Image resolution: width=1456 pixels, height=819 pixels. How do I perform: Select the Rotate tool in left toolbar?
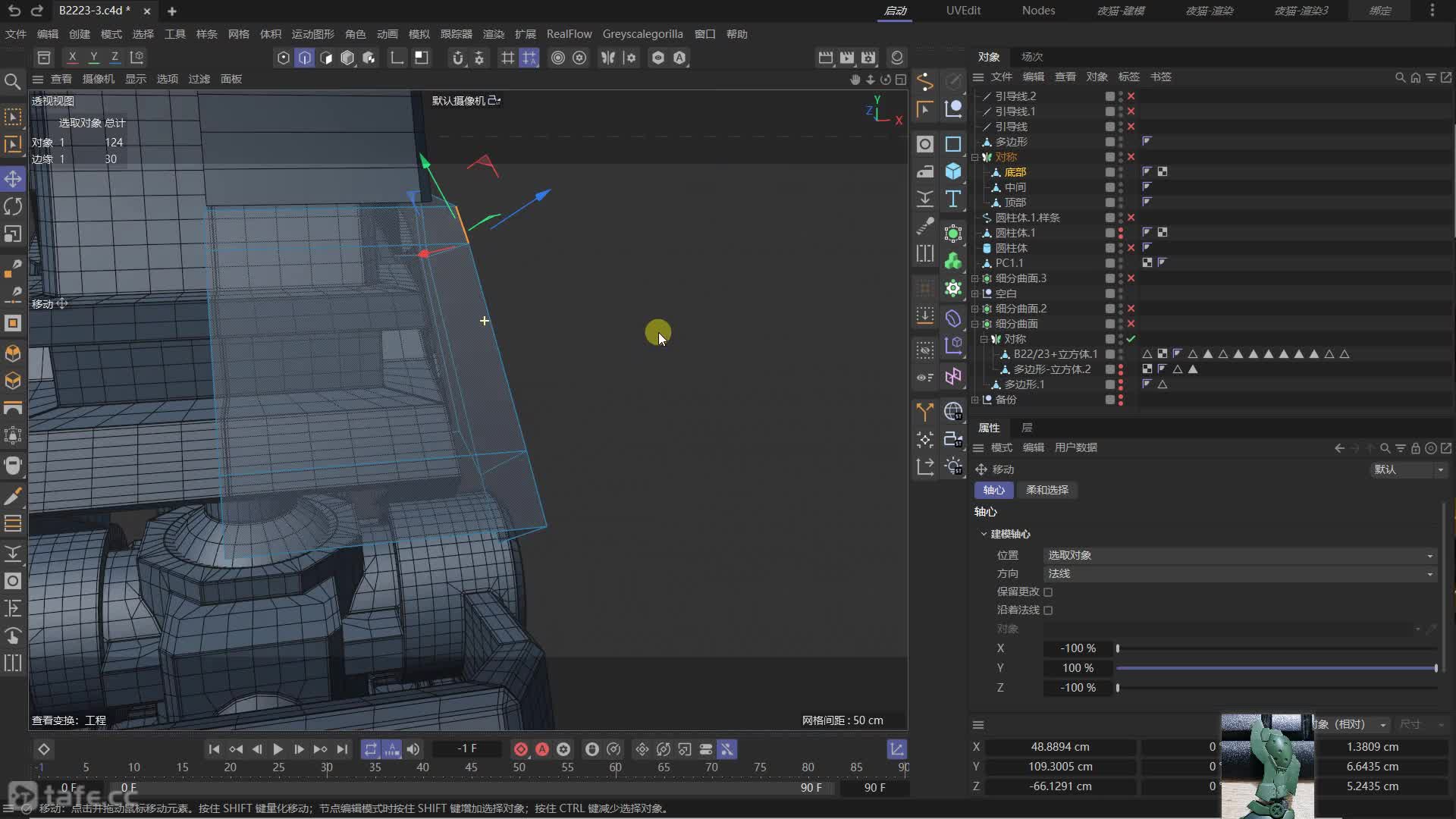point(13,206)
